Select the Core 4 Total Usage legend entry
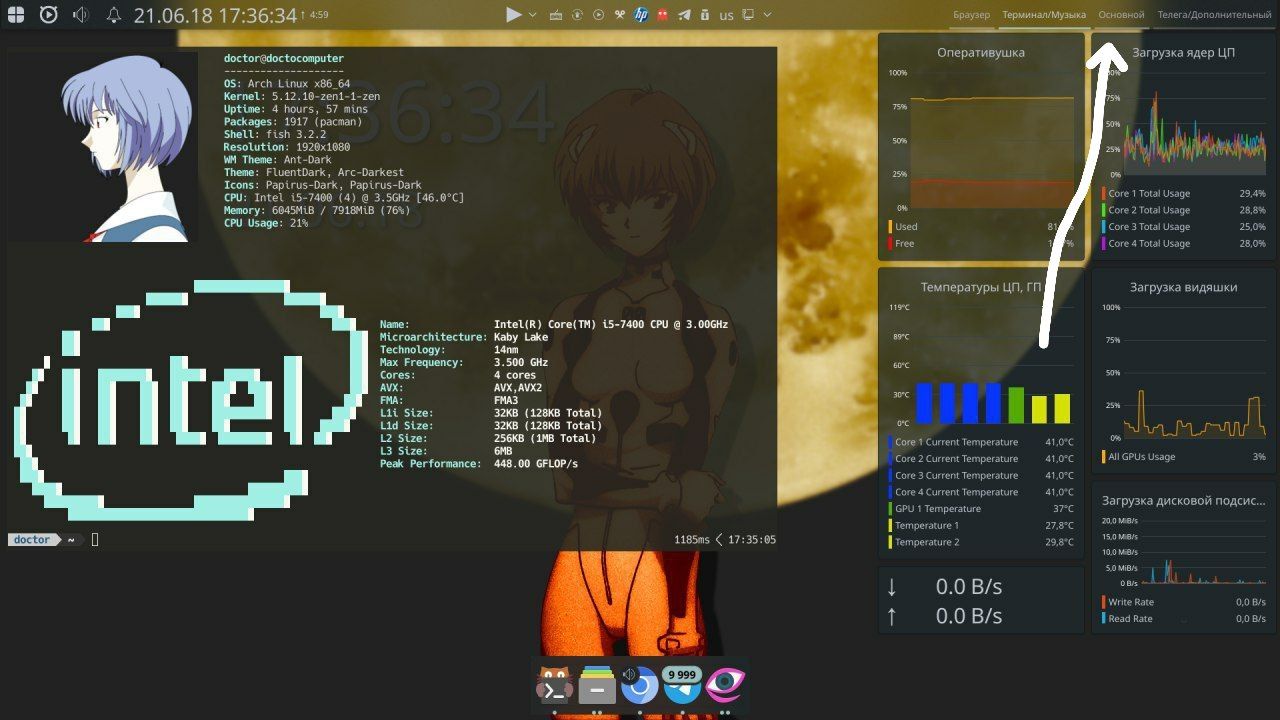 (x=1185, y=243)
